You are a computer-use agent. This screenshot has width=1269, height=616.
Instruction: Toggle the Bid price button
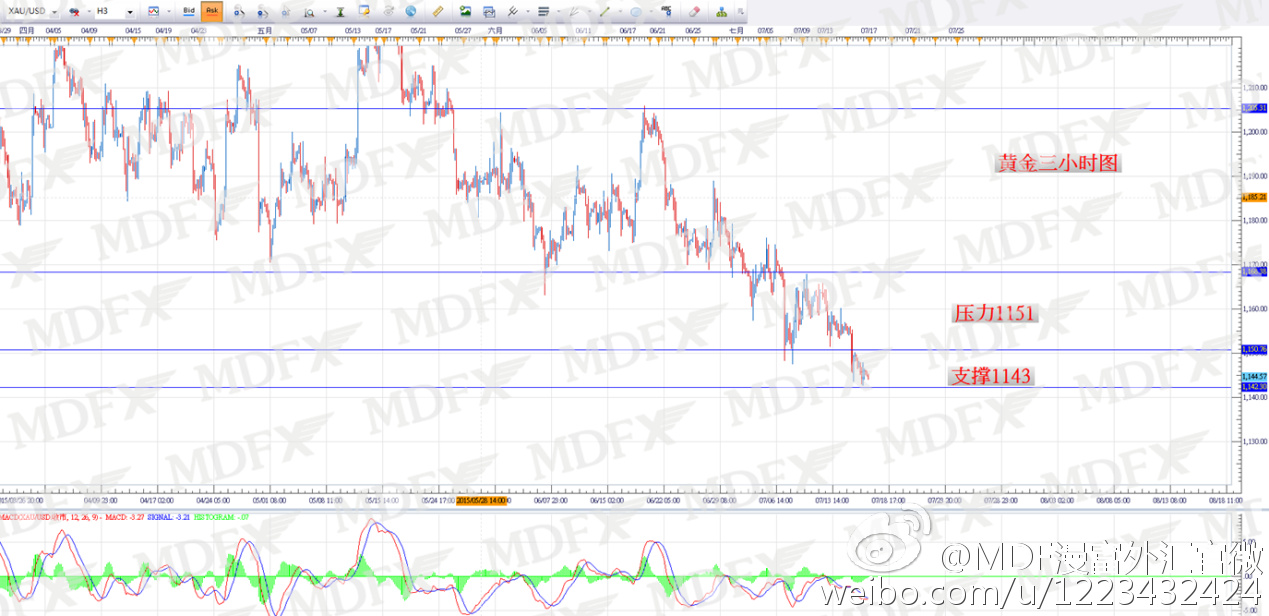point(189,12)
